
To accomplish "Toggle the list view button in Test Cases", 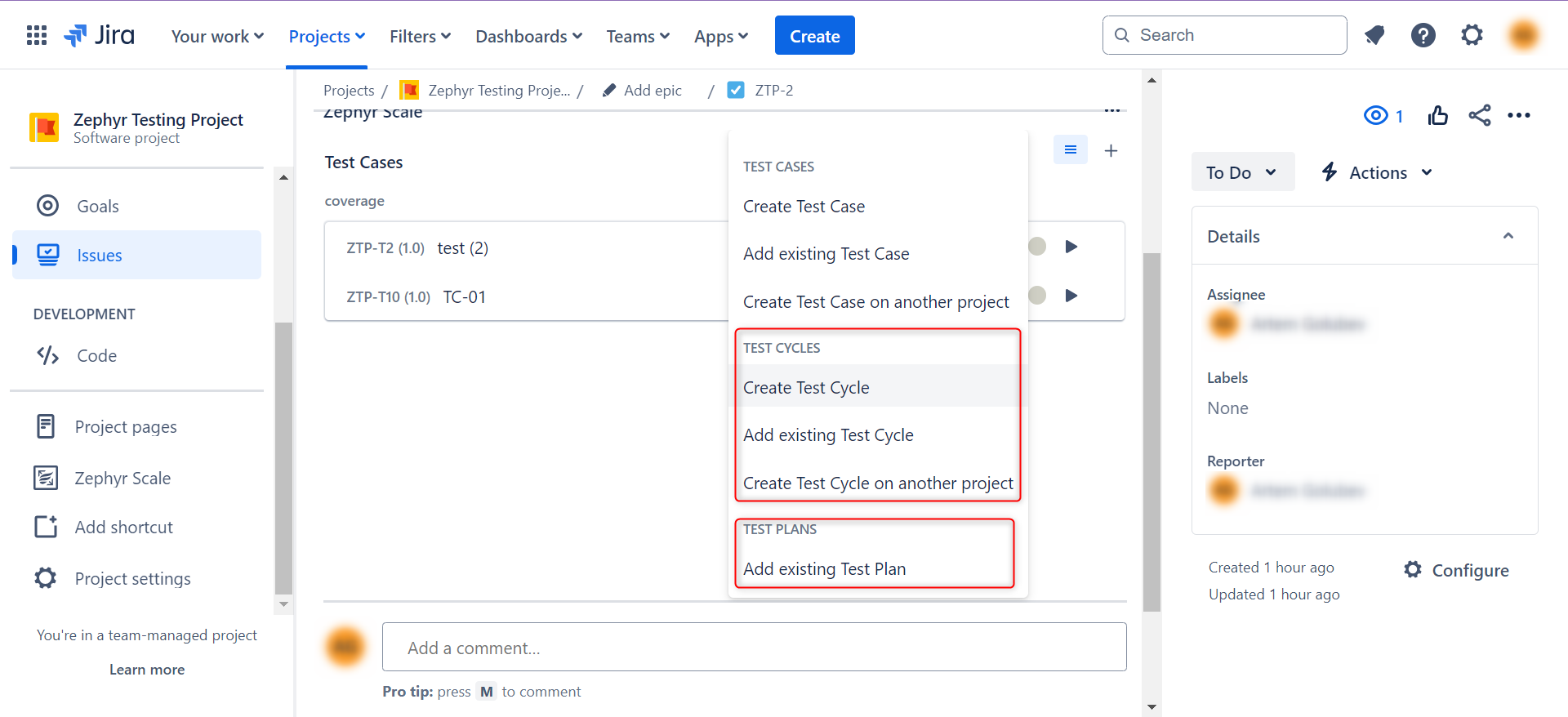I will (1070, 150).
